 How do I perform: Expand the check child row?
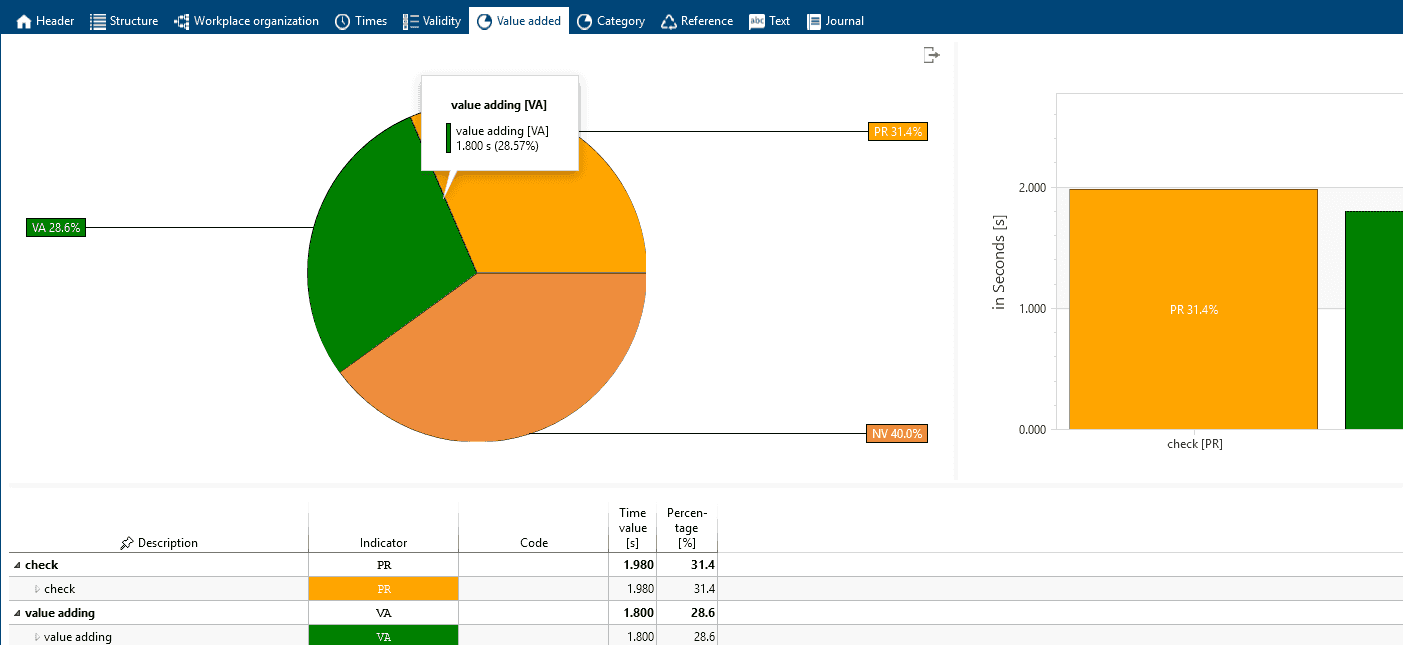tap(38, 589)
